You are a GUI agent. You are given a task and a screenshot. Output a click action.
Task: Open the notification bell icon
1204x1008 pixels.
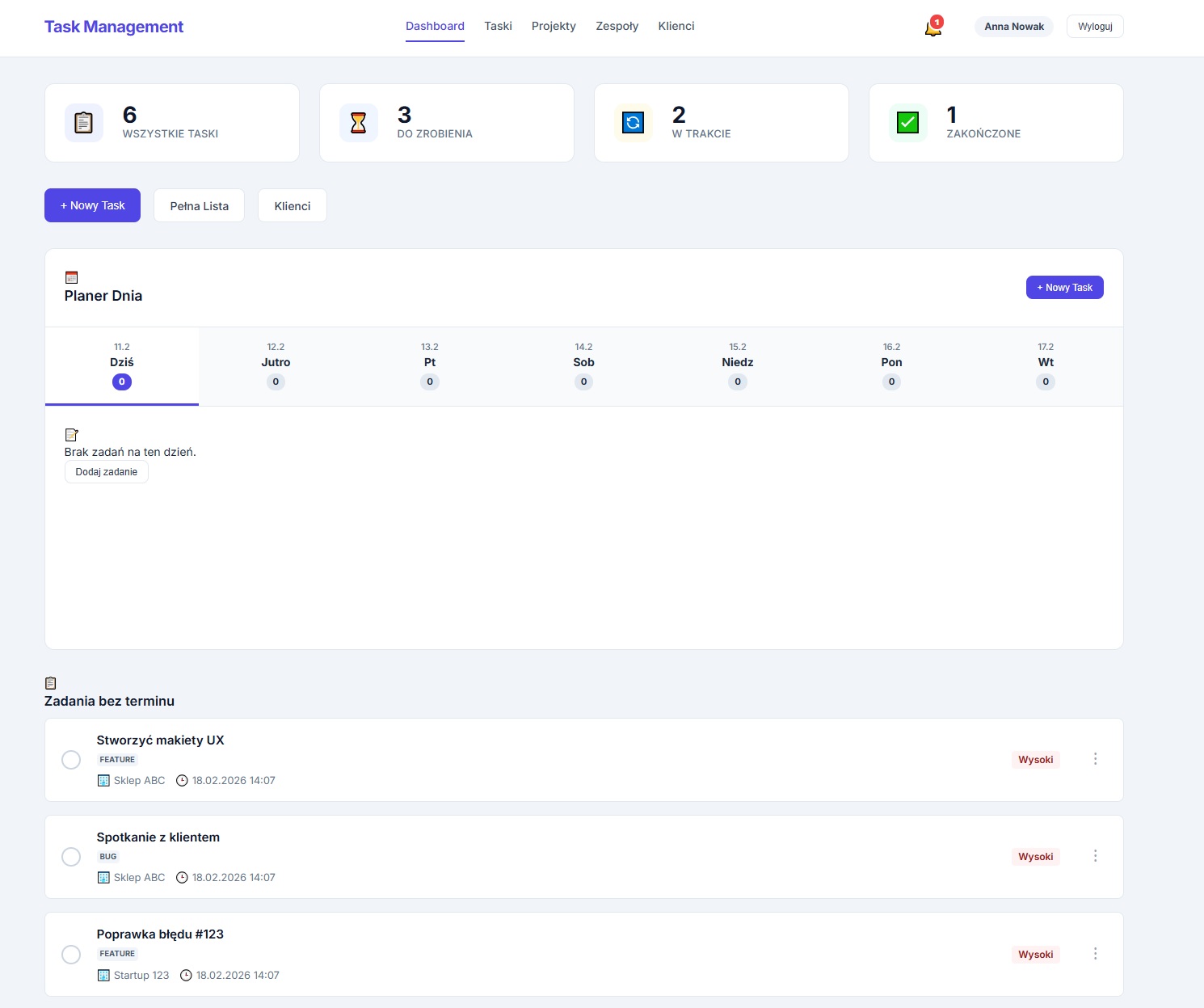coord(932,27)
